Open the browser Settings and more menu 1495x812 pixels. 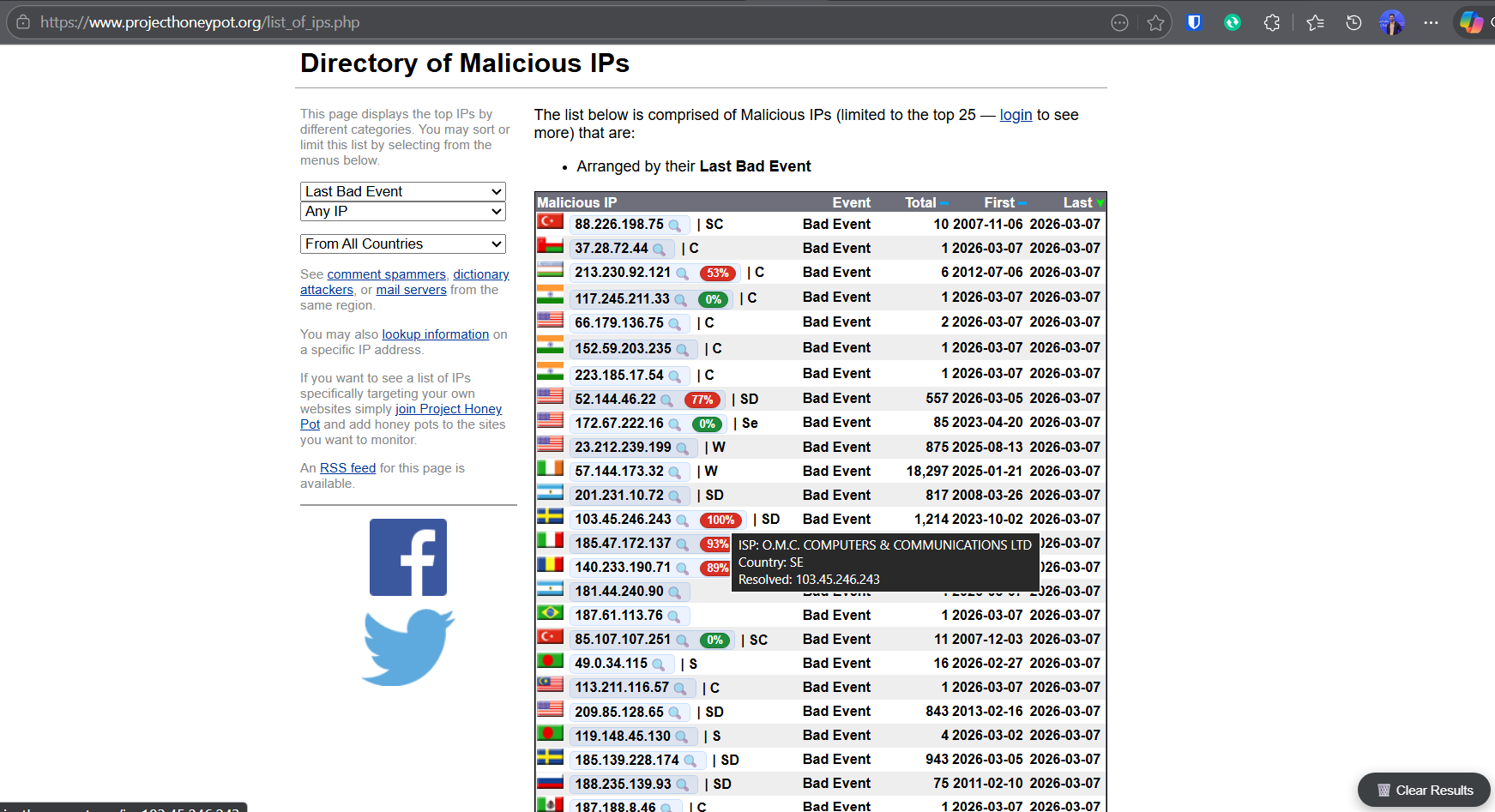point(1431,23)
